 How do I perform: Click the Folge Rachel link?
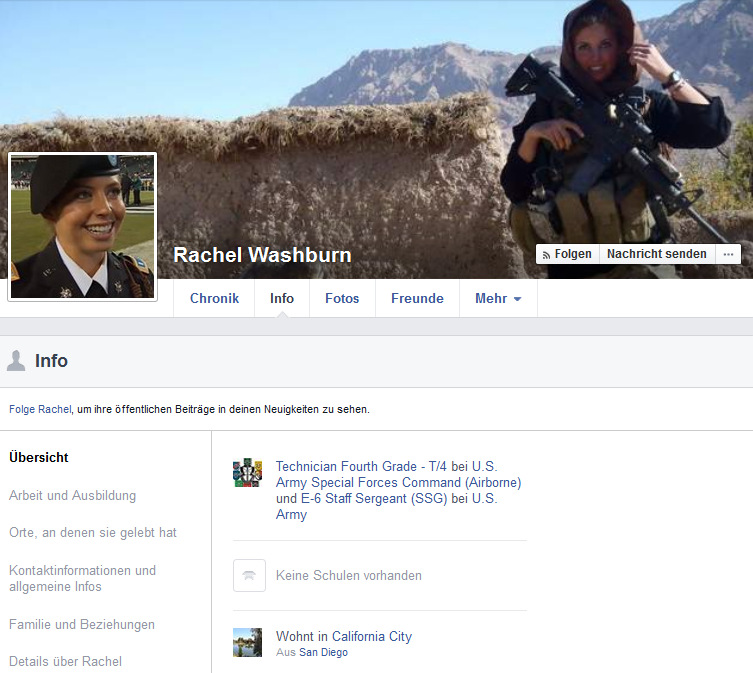[x=40, y=409]
